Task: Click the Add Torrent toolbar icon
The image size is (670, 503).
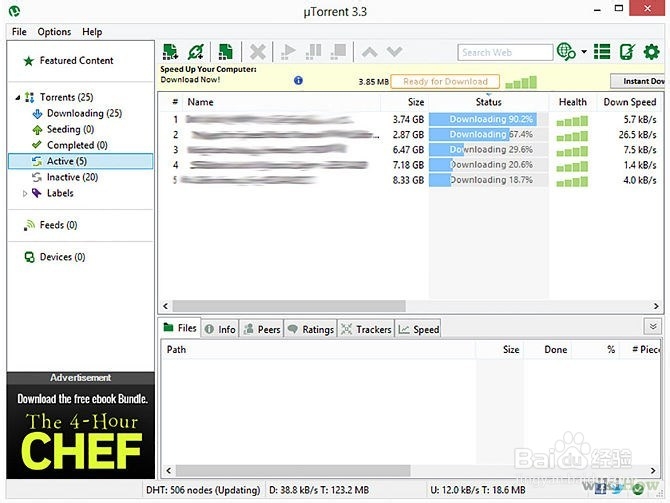Action: click(x=170, y=52)
